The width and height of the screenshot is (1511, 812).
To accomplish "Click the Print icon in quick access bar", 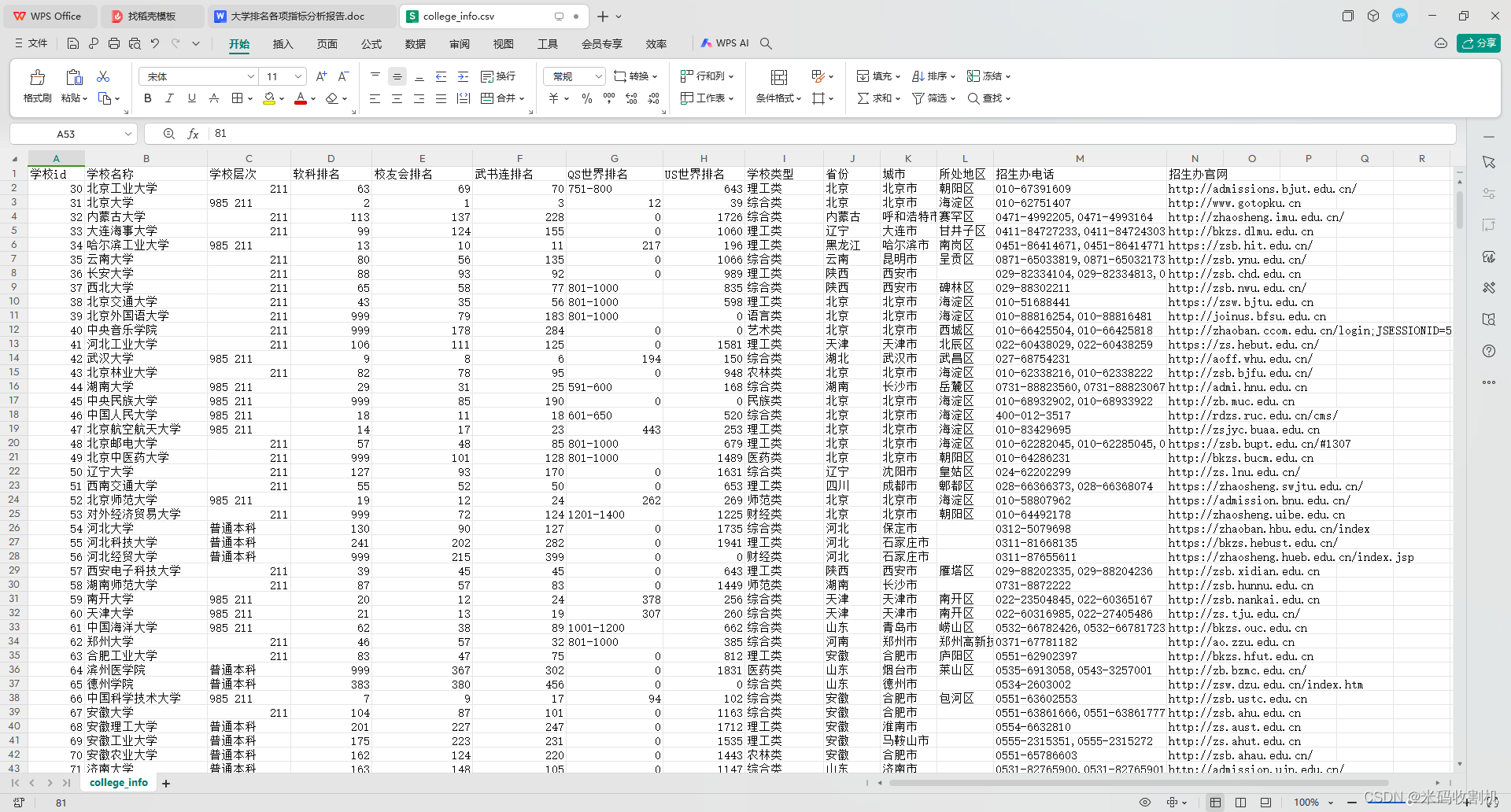I will pos(114,43).
